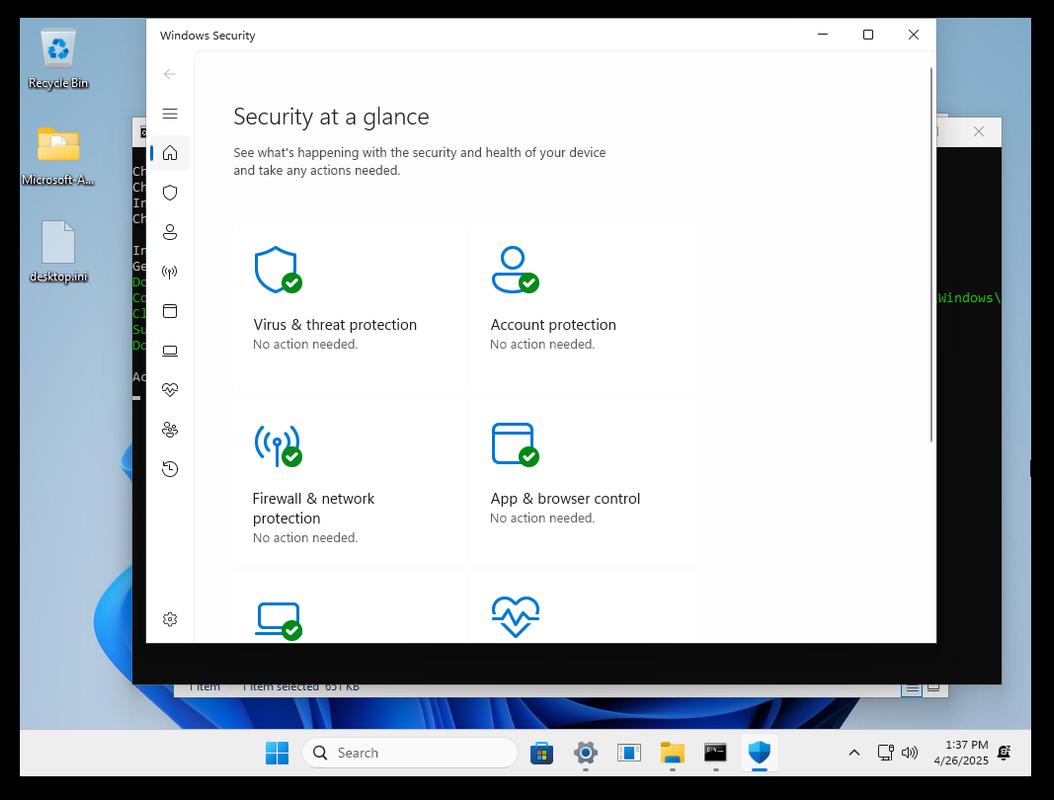Click the details view button in Explorer status bar
This screenshot has width=1054, height=800.
(911, 688)
